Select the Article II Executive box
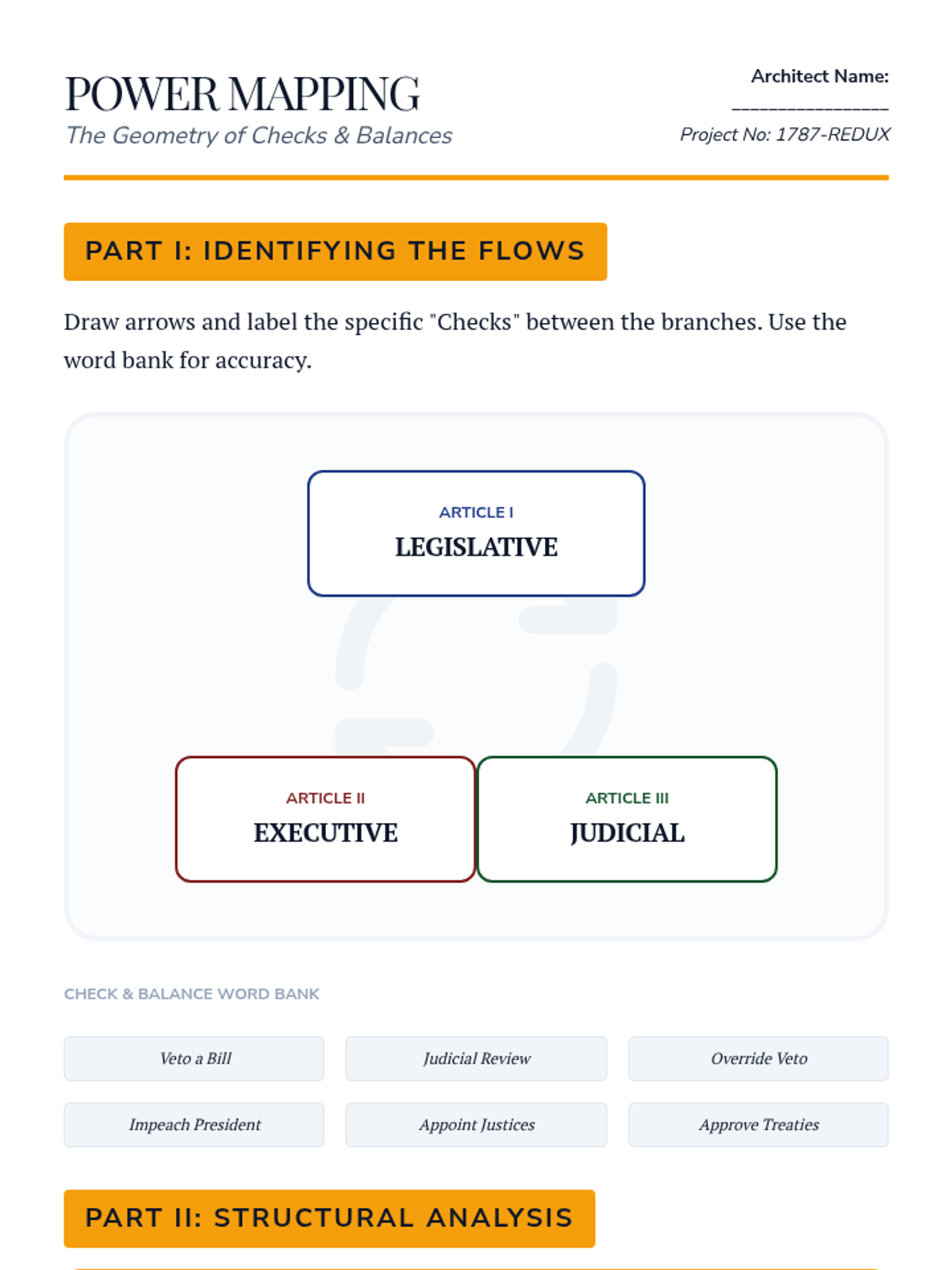 (325, 818)
